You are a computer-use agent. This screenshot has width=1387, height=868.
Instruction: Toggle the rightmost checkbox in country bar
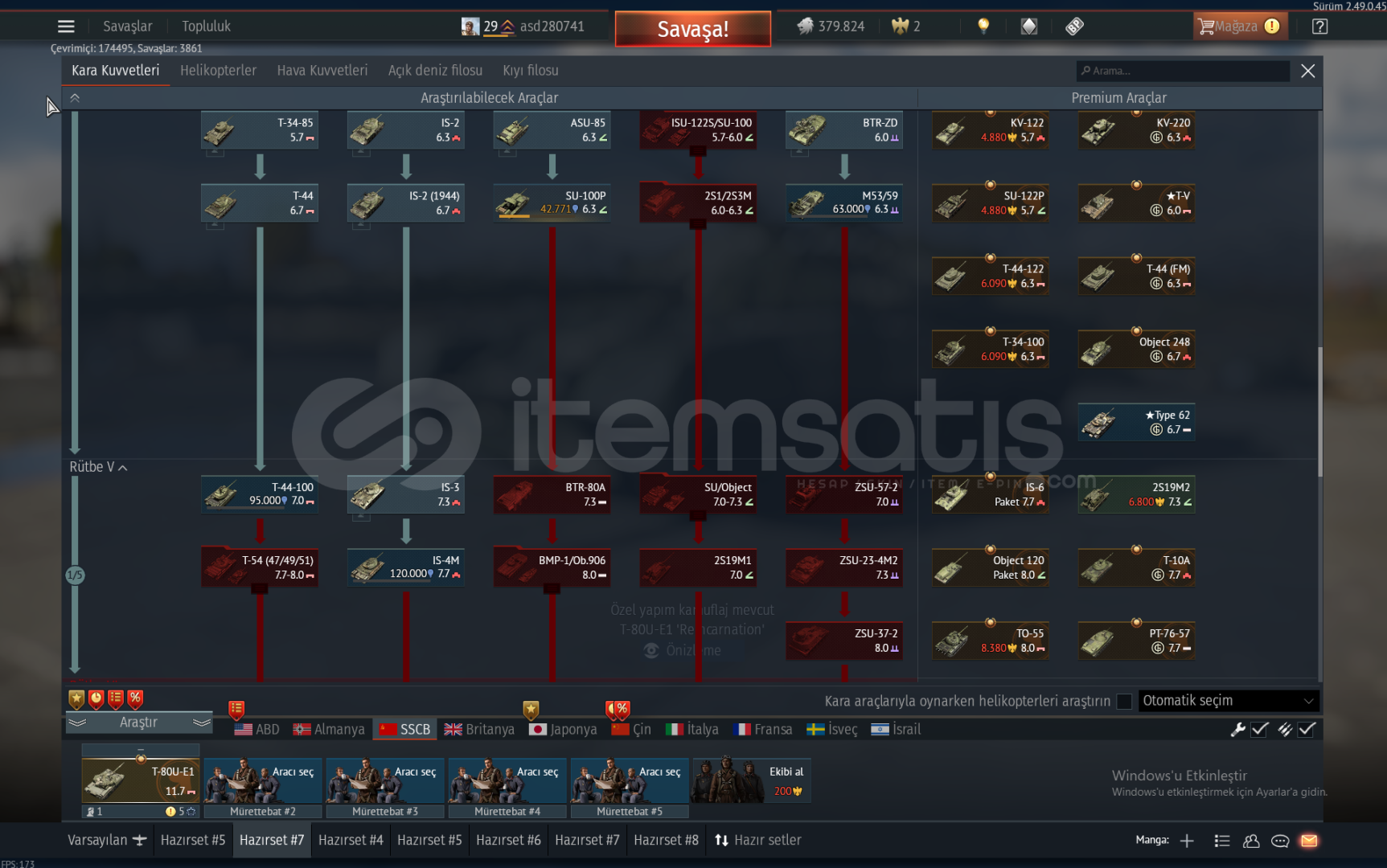coord(1307,729)
